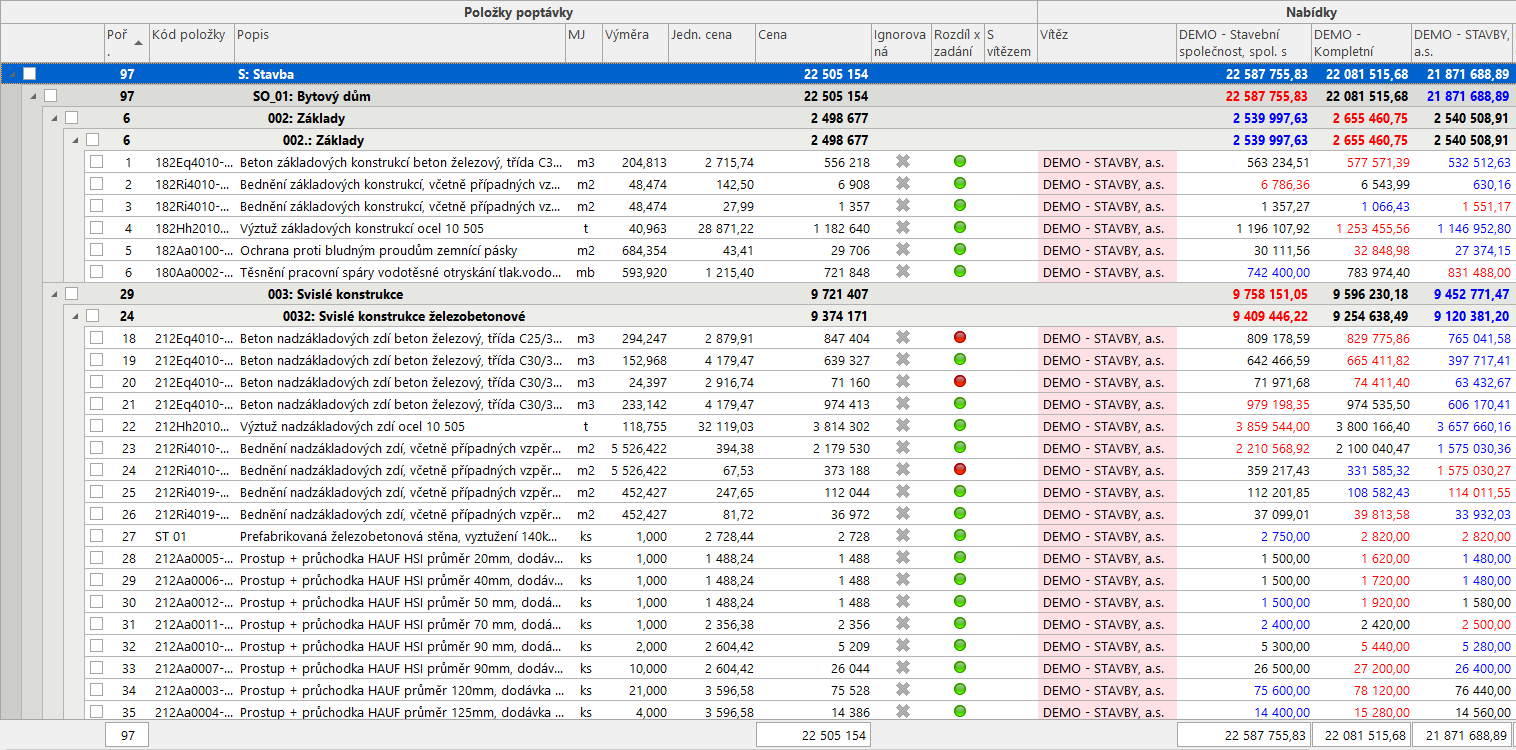Click winner cell DEMO - STAVBY in row 35
This screenshot has height=750, width=1516.
click(1107, 712)
